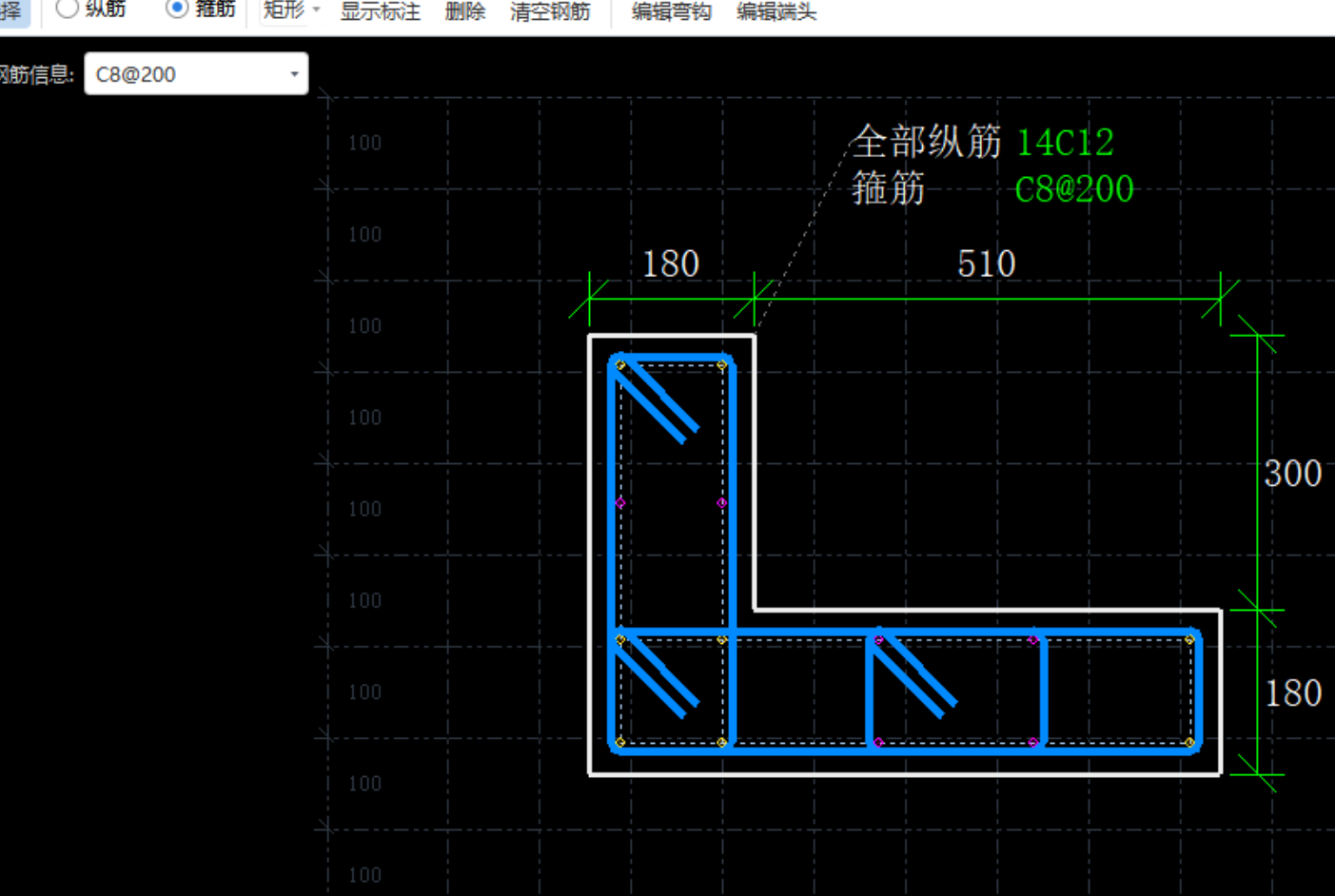Click the 清空钢筋 button
The image size is (1335, 896).
(x=550, y=11)
